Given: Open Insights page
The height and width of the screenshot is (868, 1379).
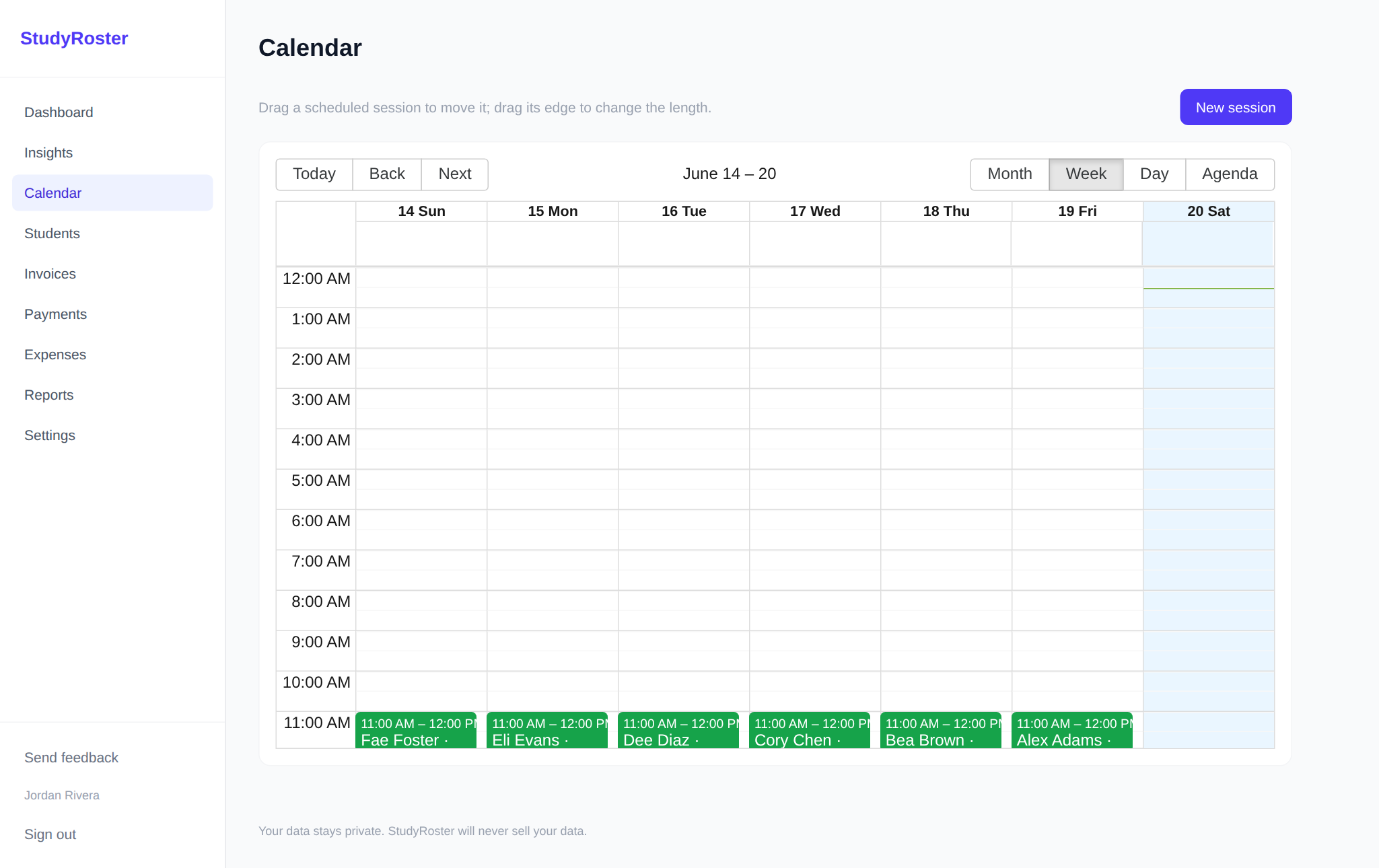Looking at the screenshot, I should pyautogui.click(x=112, y=153).
